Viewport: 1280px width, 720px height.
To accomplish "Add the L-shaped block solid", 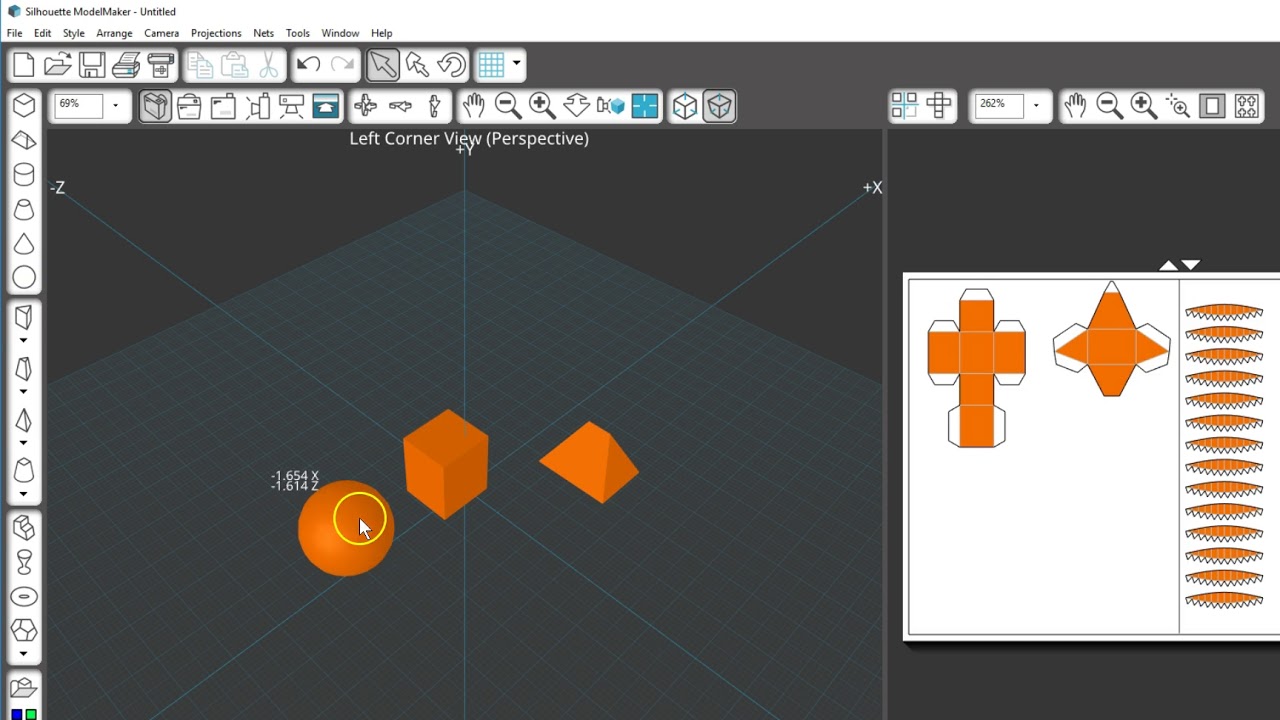I will (24, 528).
